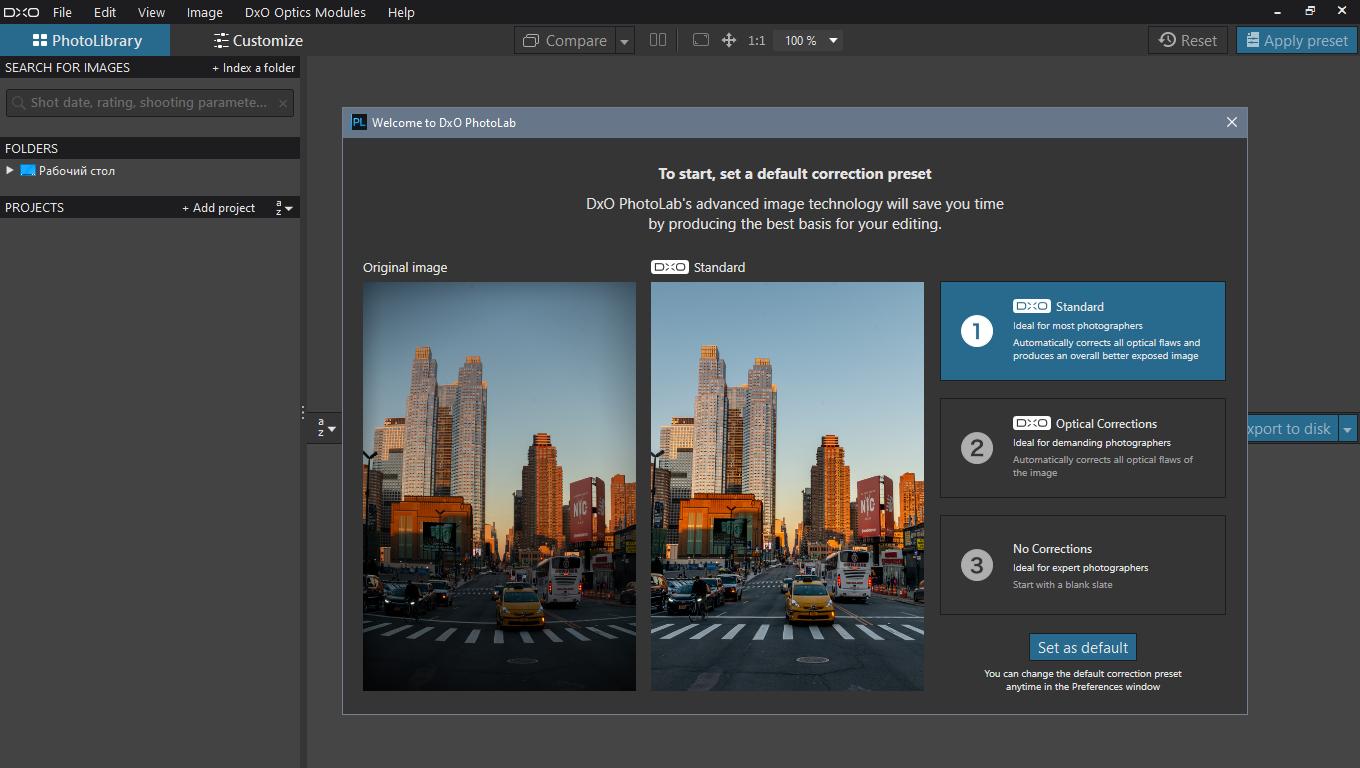The image size is (1360, 768).
Task: Set zoom to 1:1
Action: point(757,41)
